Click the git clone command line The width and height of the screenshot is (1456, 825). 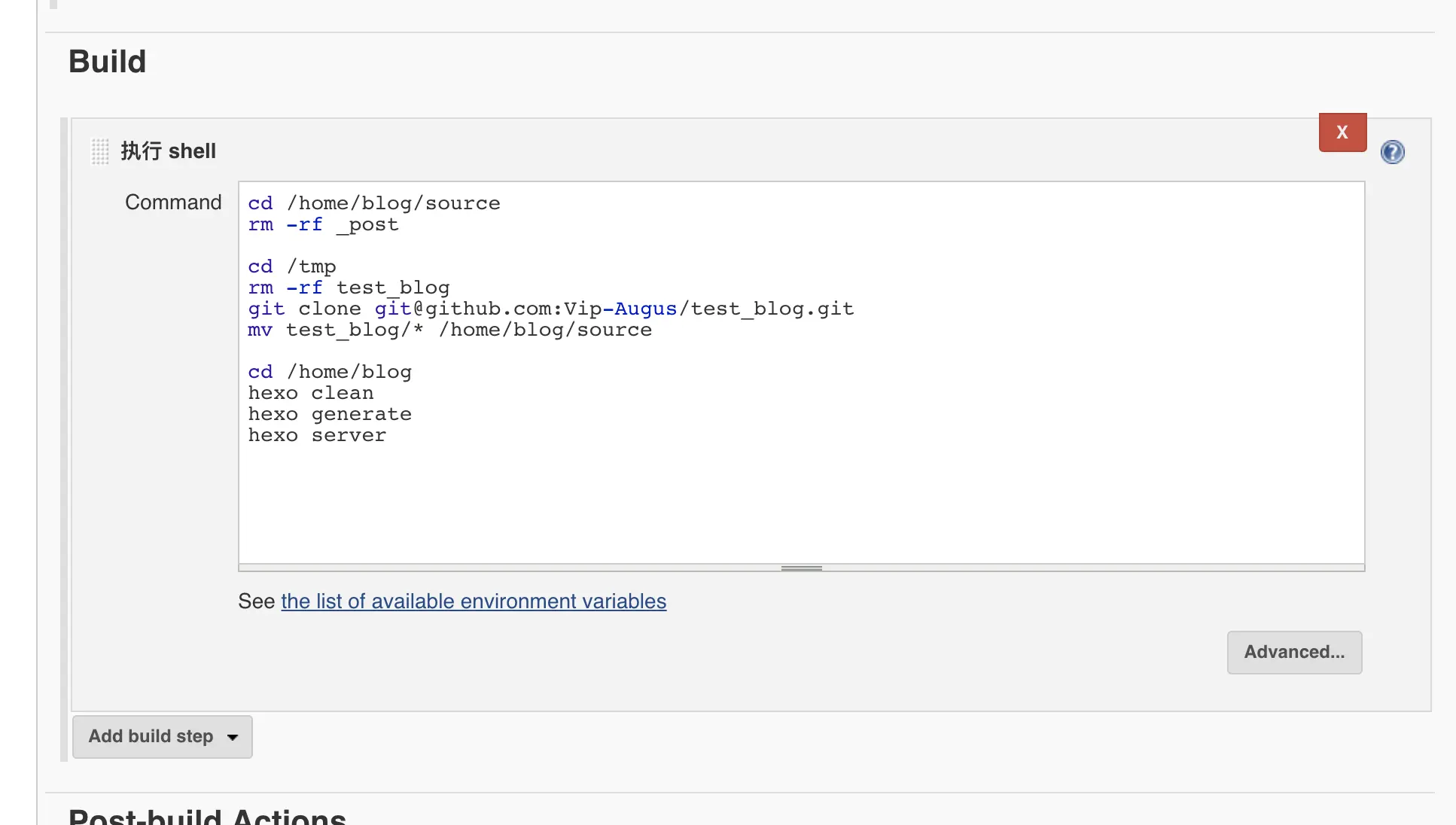pyautogui.click(x=550, y=309)
